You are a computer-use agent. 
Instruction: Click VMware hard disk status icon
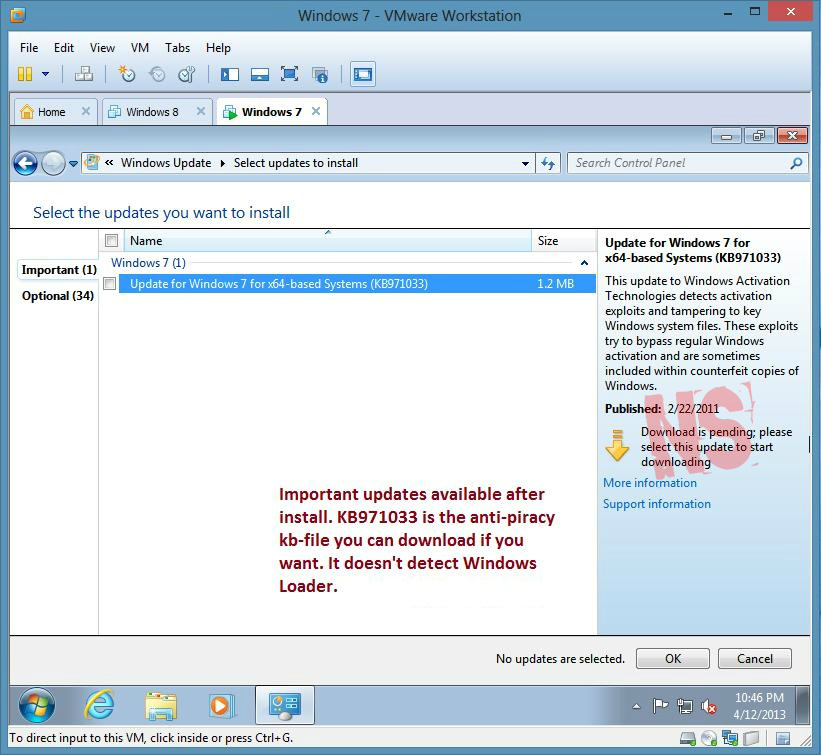tap(687, 738)
